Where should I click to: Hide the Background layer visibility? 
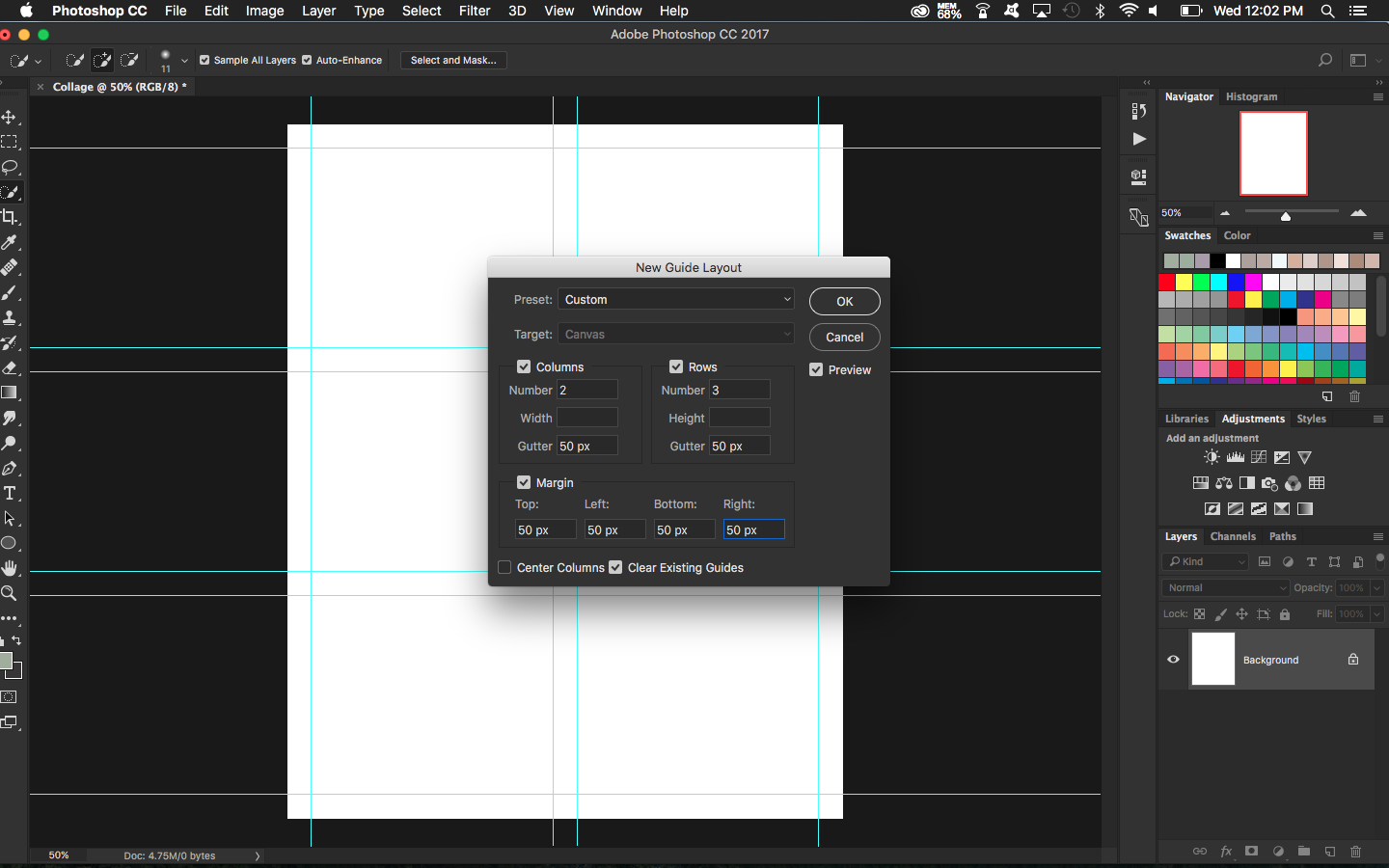1174,660
